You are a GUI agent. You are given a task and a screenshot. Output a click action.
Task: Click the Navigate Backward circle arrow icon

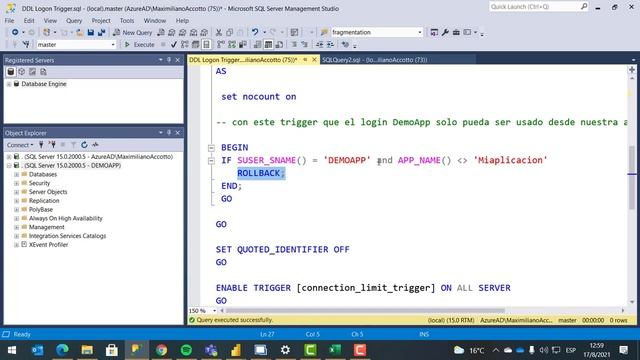pyautogui.click(x=15, y=32)
